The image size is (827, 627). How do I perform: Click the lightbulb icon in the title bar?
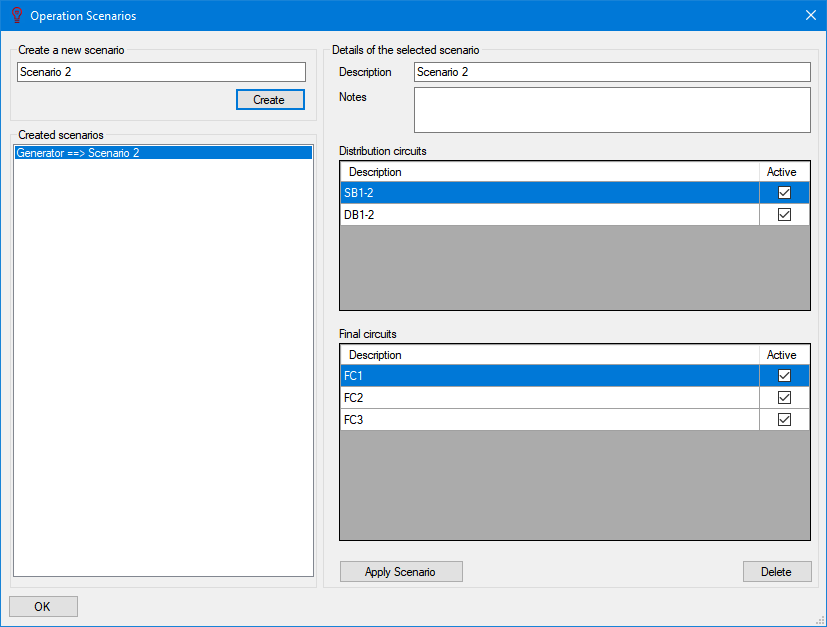(x=17, y=15)
